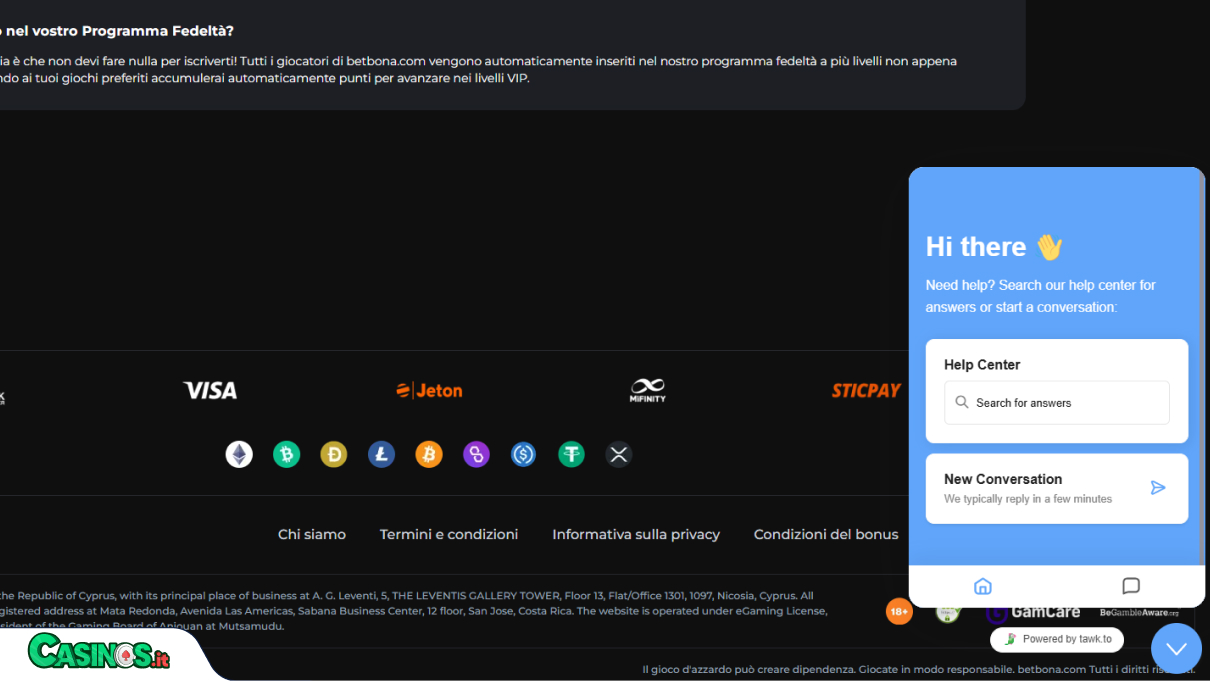Viewport: 1210px width, 681px height.
Task: Click the 'We typically reply in a few minutes' text
Action: point(1028,499)
